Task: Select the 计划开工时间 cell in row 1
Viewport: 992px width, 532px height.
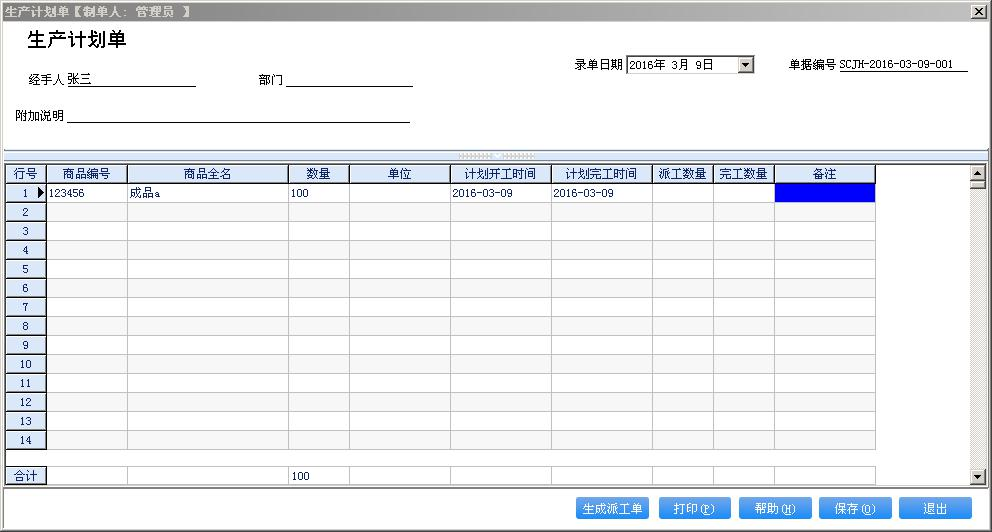Action: 500,193
